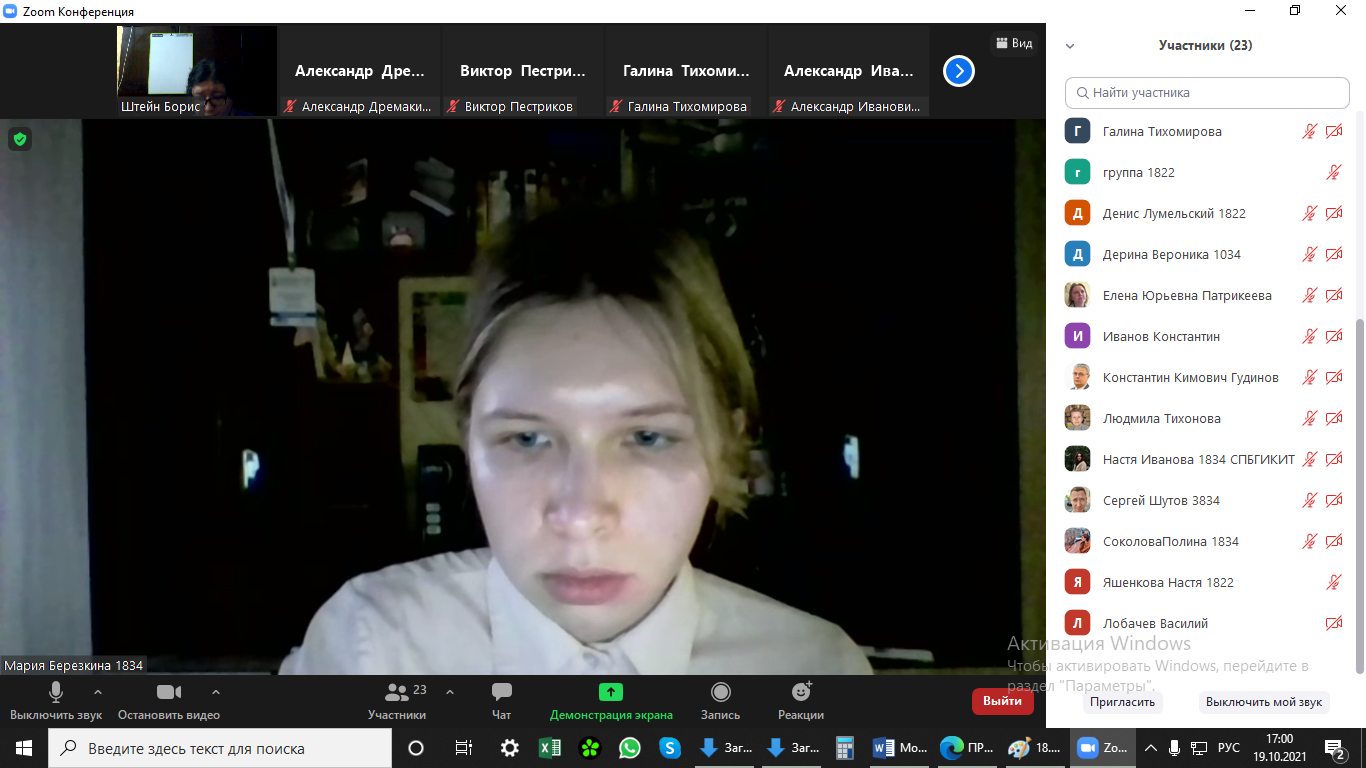Viewport: 1366px width, 768px height.
Task: Click the Найти участника search field
Action: coord(1207,92)
